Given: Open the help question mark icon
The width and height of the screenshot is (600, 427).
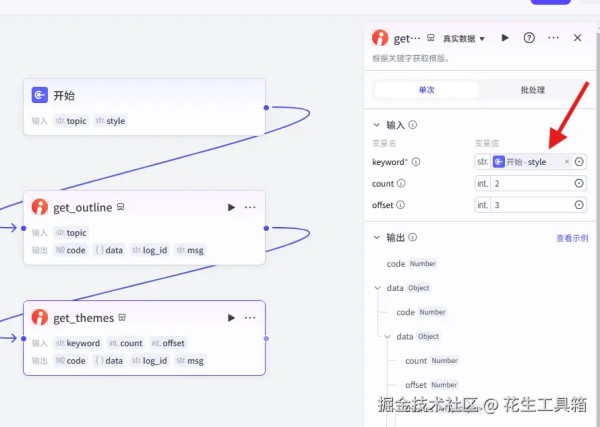Looking at the screenshot, I should pyautogui.click(x=529, y=37).
